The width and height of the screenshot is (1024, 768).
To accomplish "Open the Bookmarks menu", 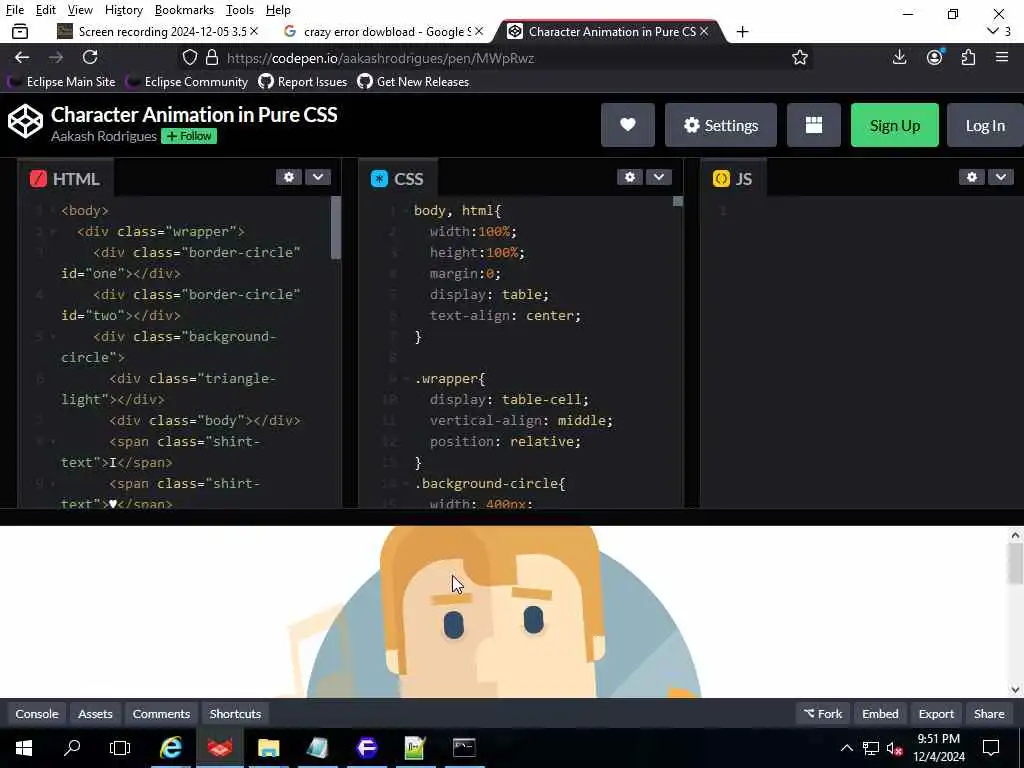I will click(x=184, y=10).
